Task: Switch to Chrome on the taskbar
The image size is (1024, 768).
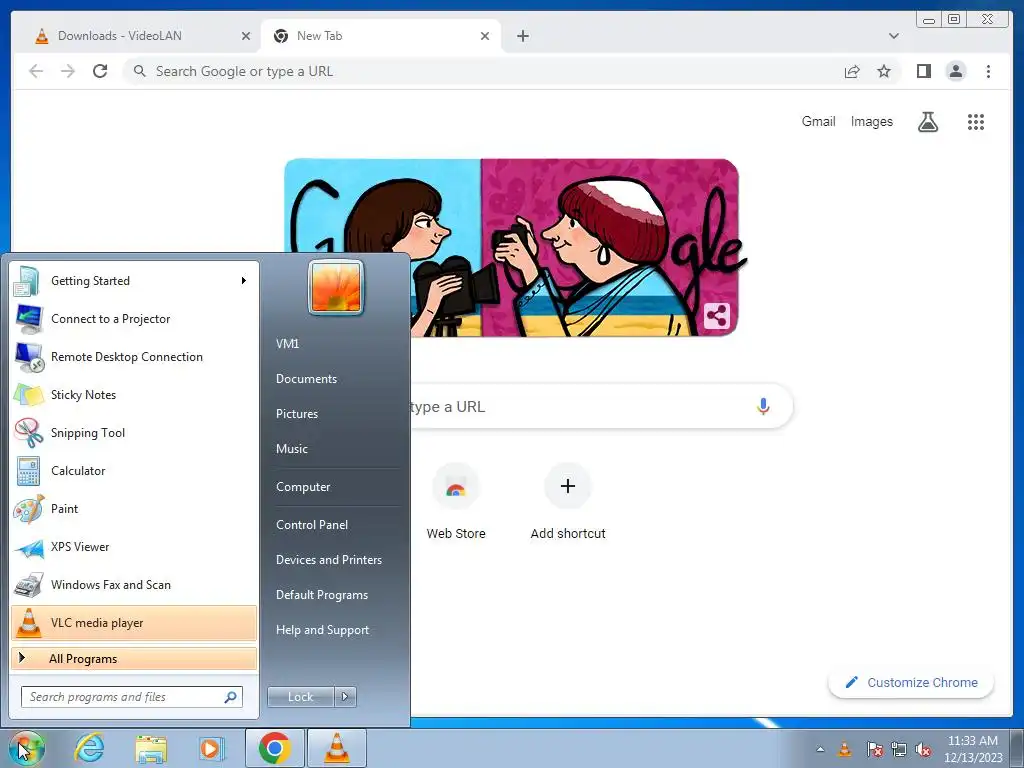Action: [275, 748]
